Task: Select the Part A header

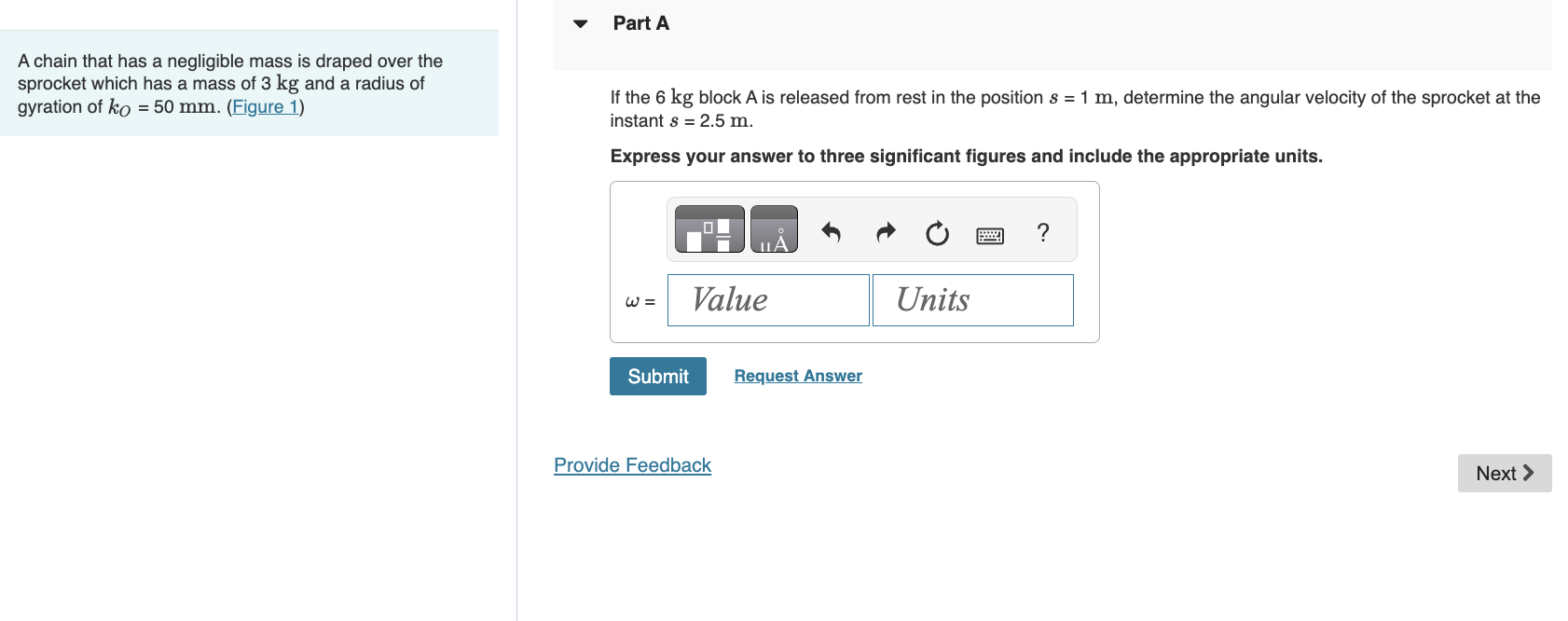Action: coord(640,22)
